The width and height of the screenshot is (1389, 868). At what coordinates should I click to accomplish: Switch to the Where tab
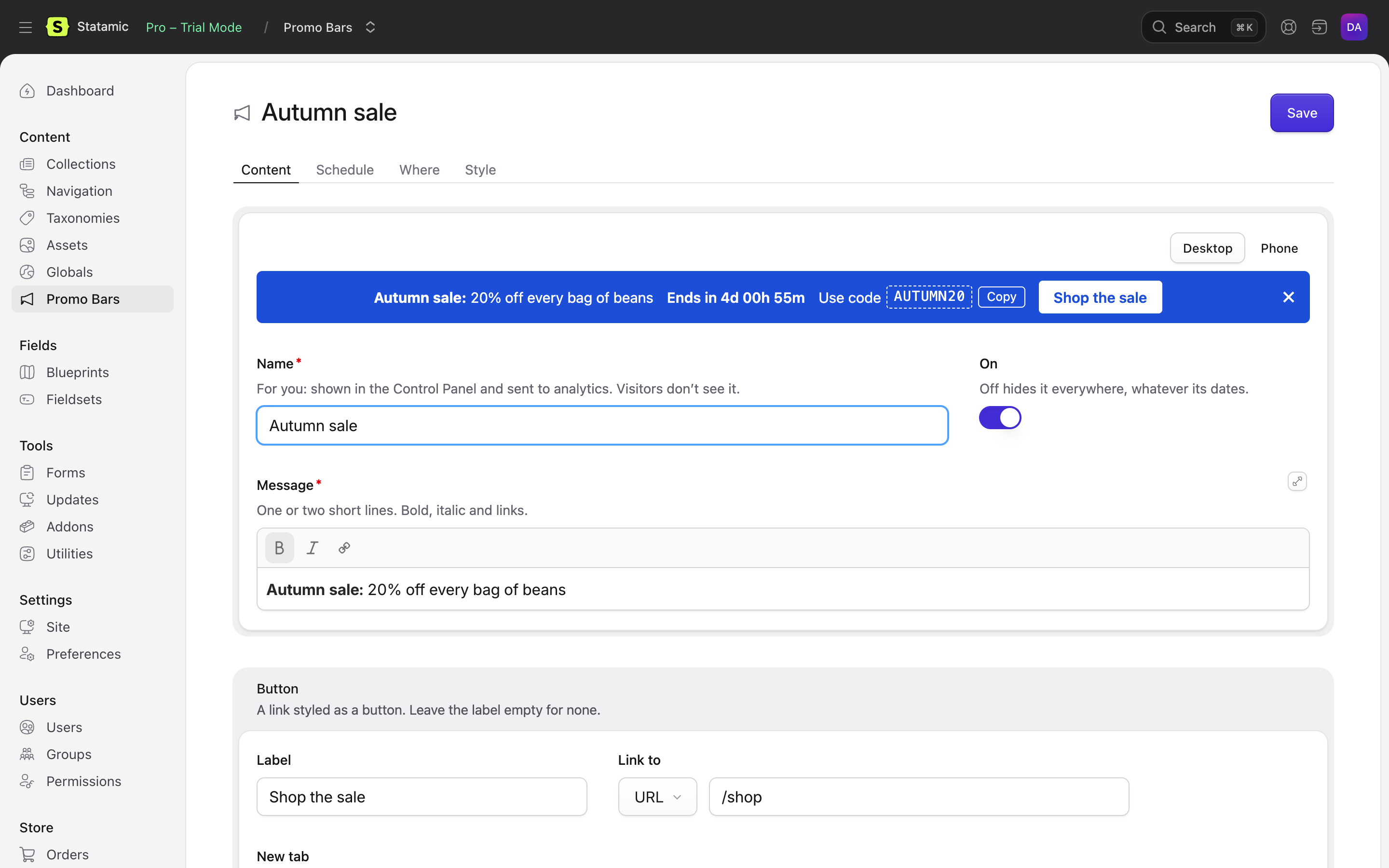pos(419,170)
